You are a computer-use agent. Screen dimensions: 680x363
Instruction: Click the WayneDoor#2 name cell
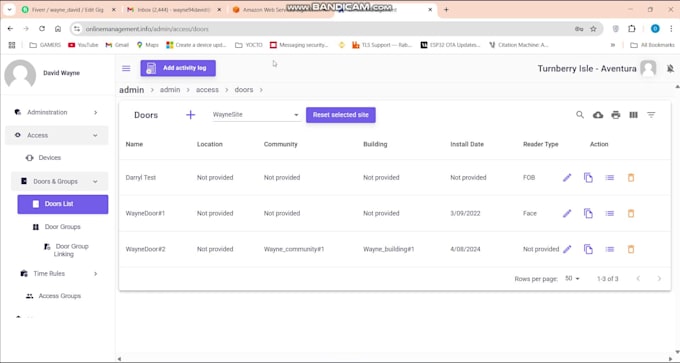click(x=145, y=249)
